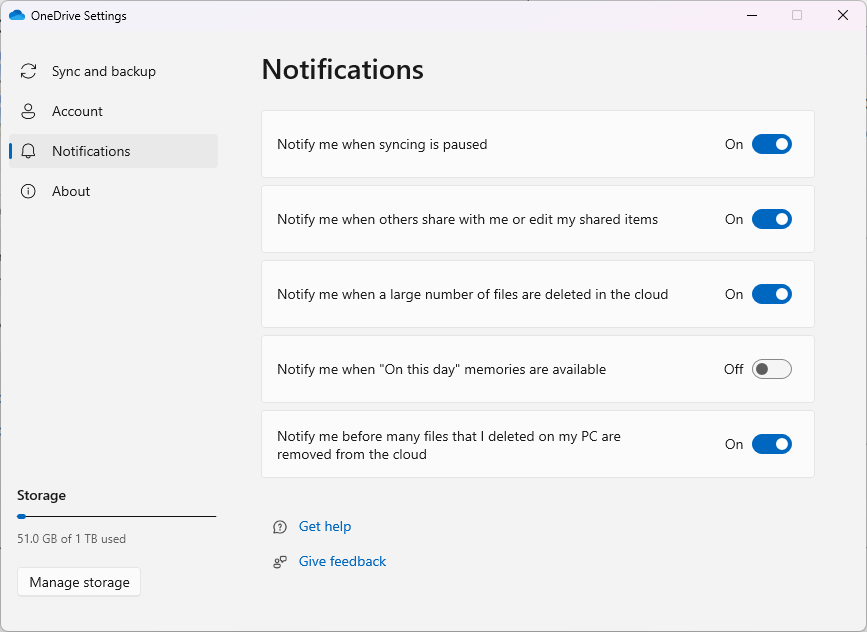
Task: Click "51.0 GB of 1 TB used" text
Action: [x=71, y=539]
